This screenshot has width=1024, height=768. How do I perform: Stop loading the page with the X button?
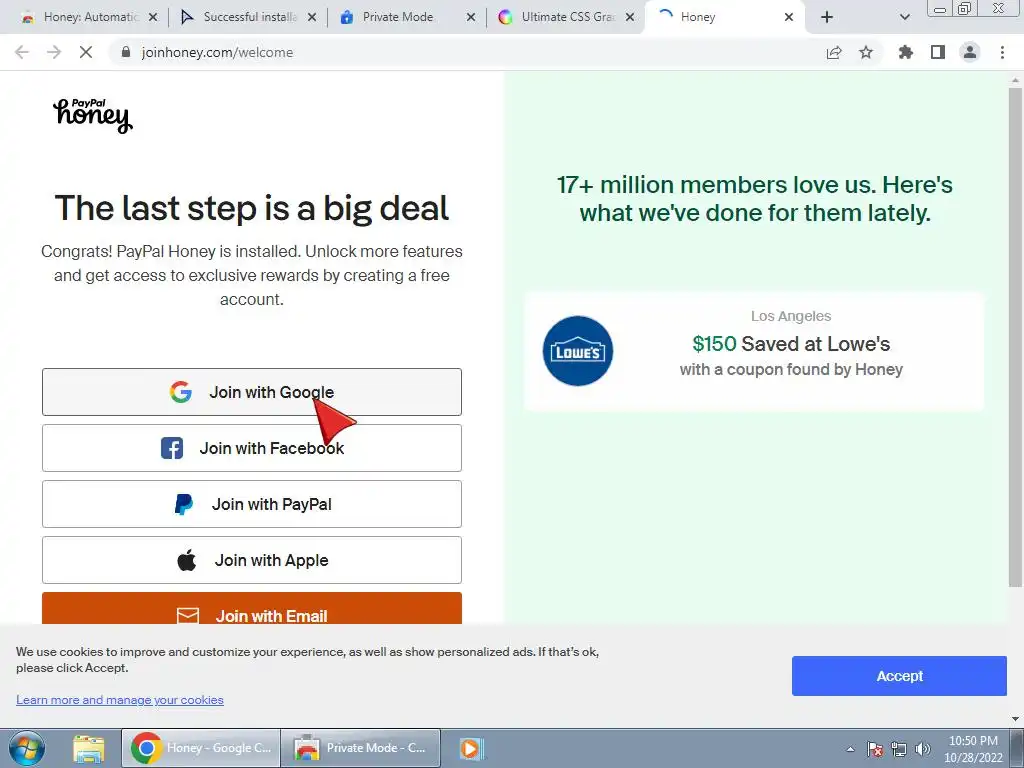pyautogui.click(x=86, y=52)
